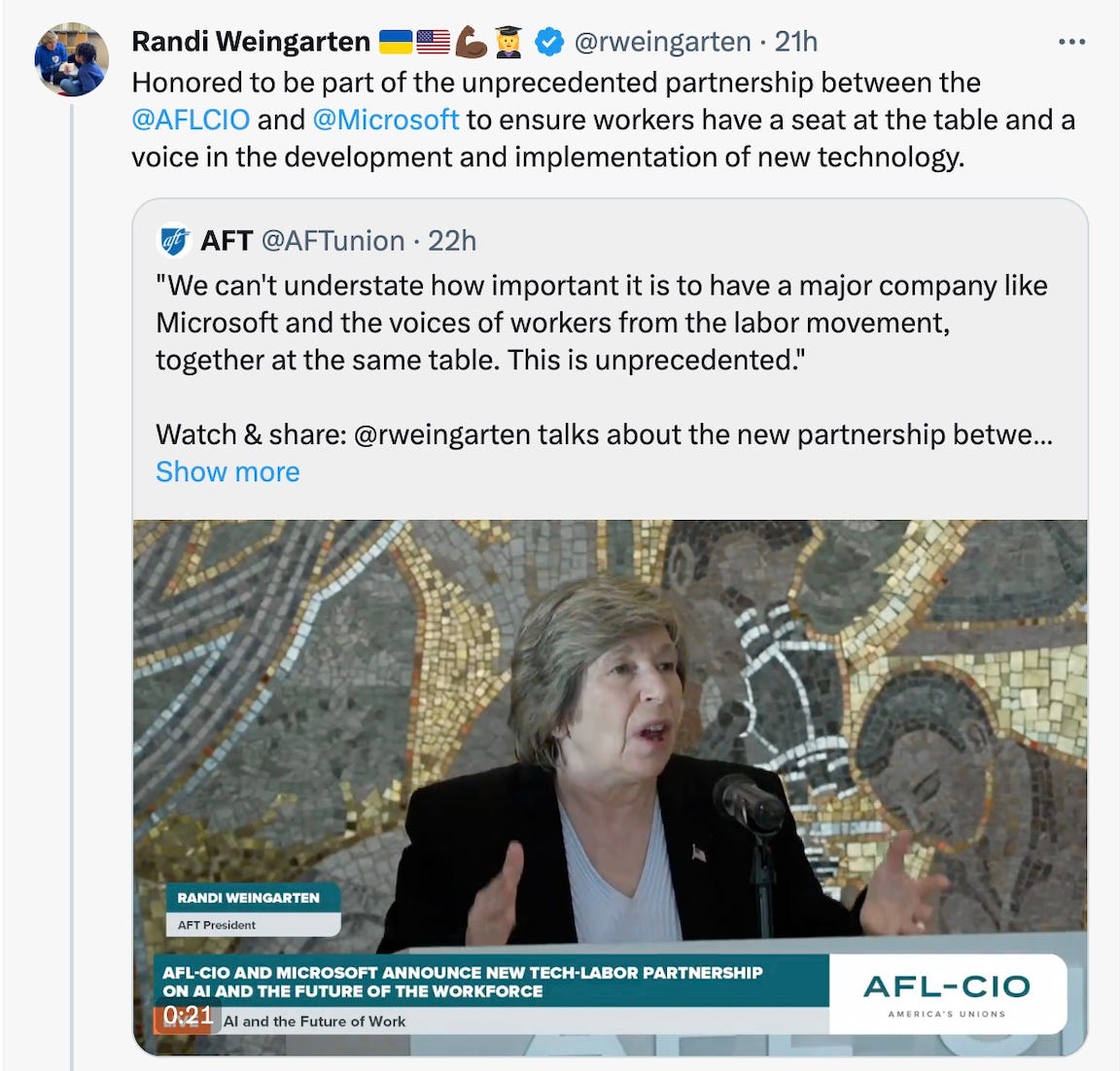Open the three-dot more options menu

[x=1071, y=42]
